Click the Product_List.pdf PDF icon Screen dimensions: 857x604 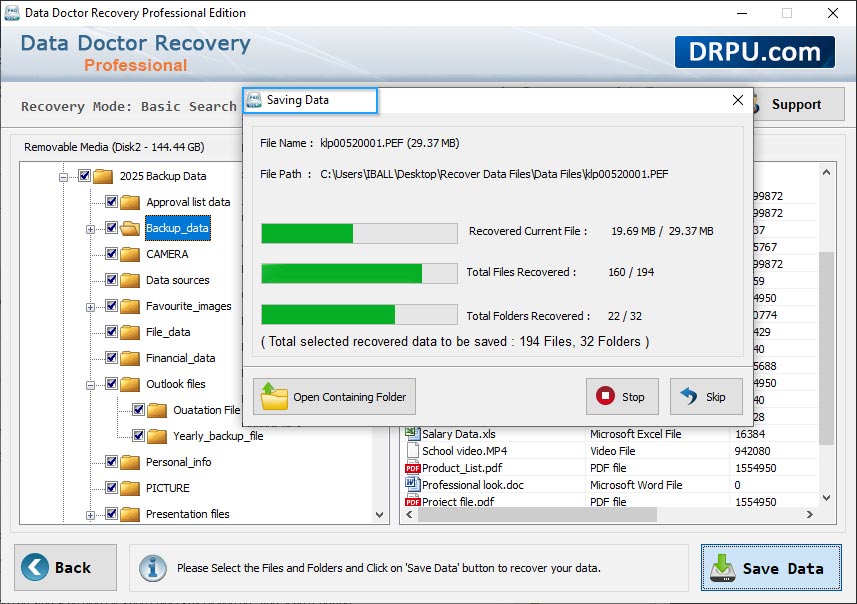tap(412, 468)
